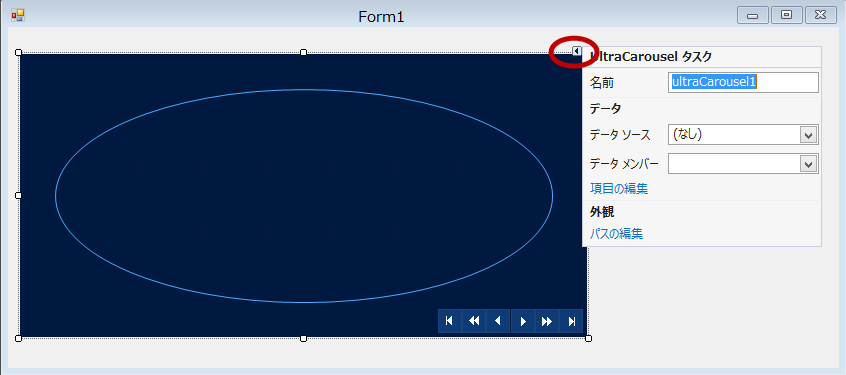The height and width of the screenshot is (375, 846).
Task: Open the 項目の編集 link
Action: [619, 189]
